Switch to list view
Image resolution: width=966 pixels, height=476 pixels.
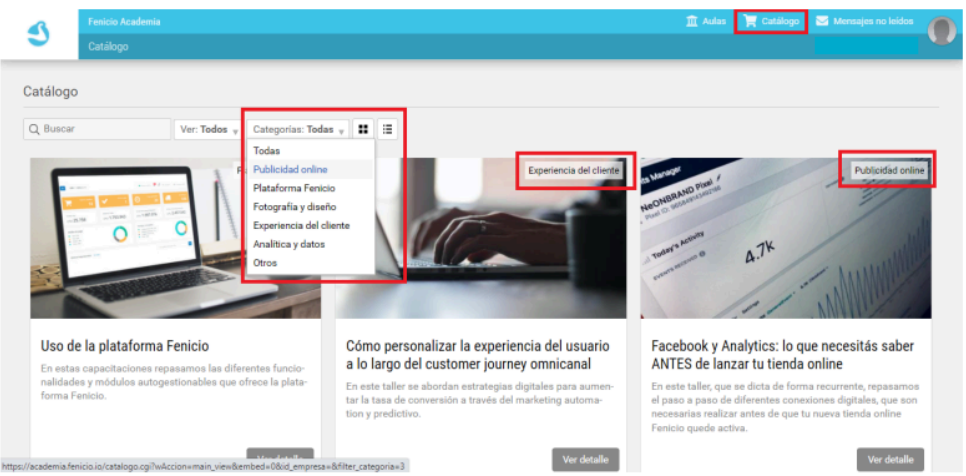387,129
